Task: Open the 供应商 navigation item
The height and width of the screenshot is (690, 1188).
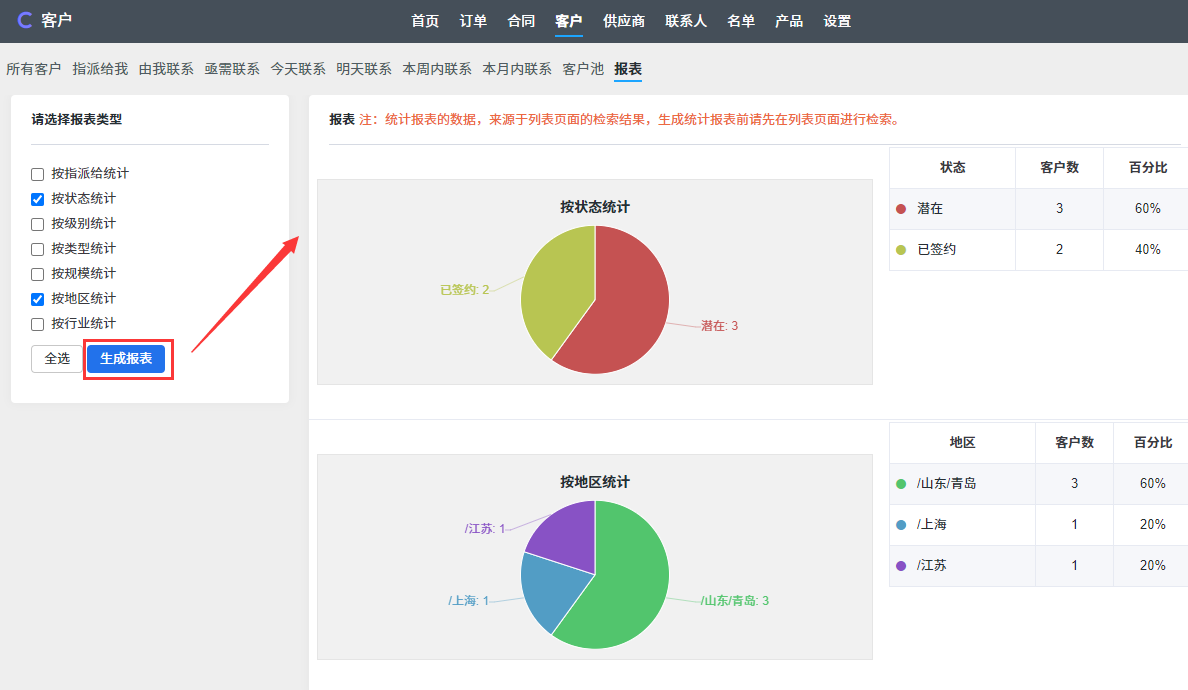Action: (x=624, y=21)
